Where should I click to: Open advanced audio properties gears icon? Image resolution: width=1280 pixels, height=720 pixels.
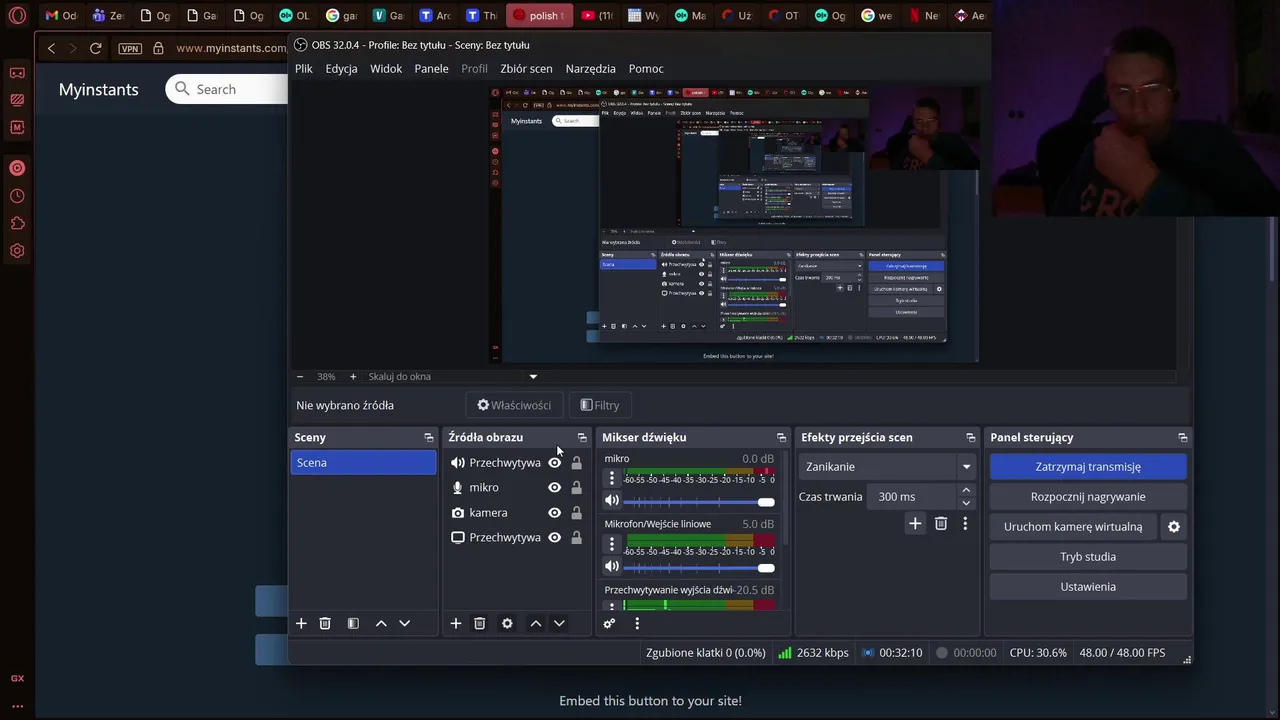click(x=609, y=623)
